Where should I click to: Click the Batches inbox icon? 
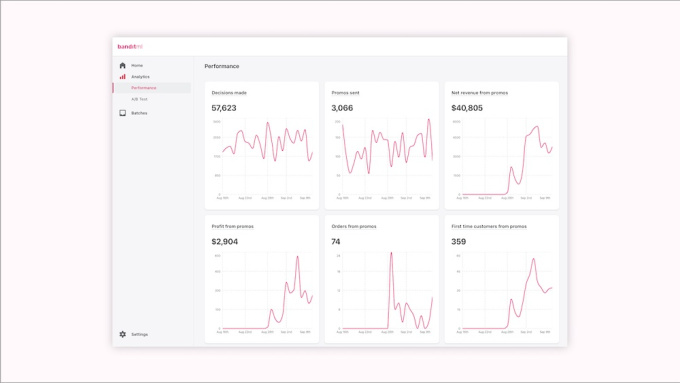point(122,113)
